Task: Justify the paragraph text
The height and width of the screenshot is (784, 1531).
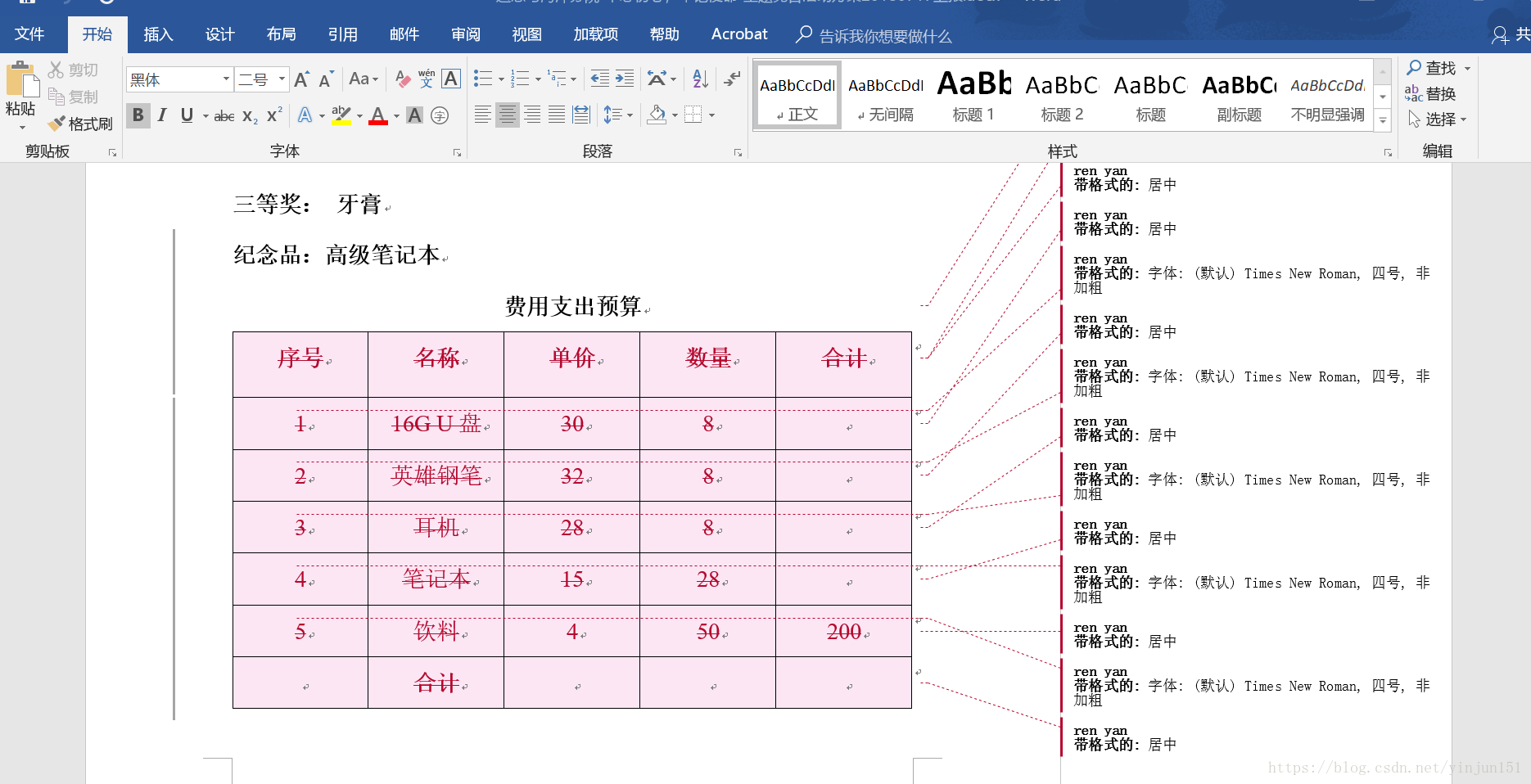Action: [557, 115]
